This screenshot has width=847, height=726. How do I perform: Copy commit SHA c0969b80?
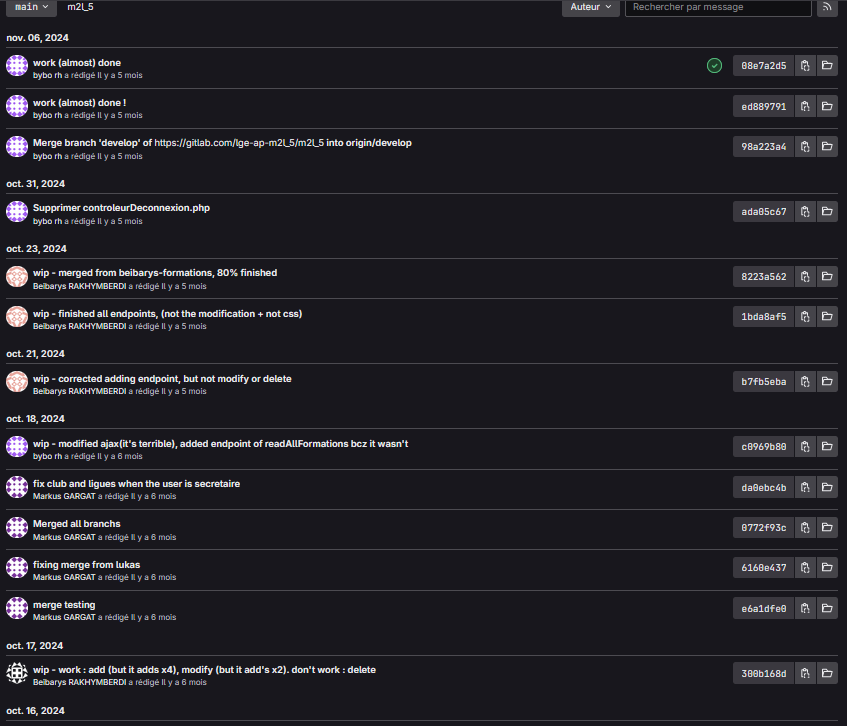pyautogui.click(x=805, y=446)
